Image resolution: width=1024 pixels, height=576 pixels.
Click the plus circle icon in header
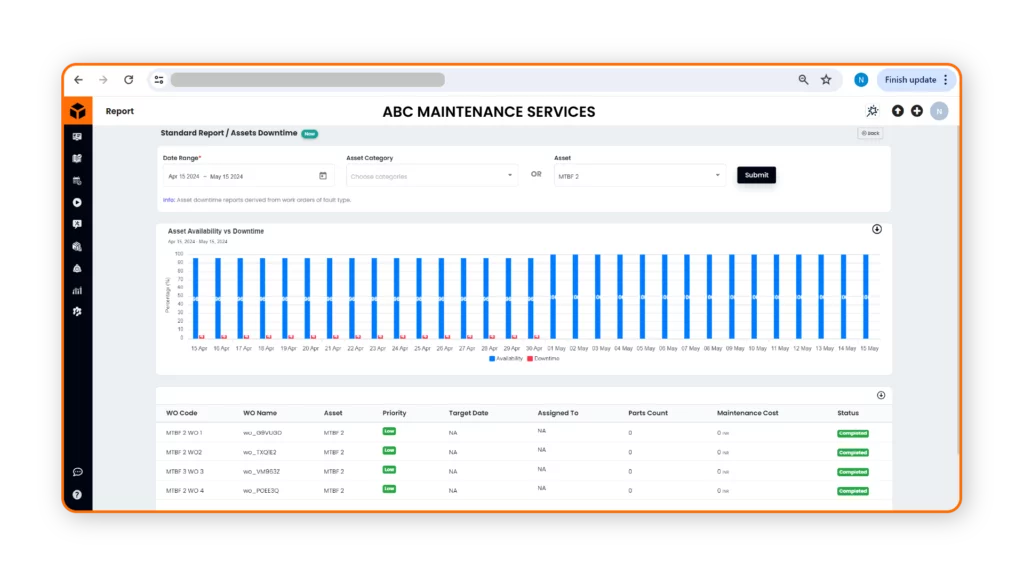pyautogui.click(x=917, y=111)
